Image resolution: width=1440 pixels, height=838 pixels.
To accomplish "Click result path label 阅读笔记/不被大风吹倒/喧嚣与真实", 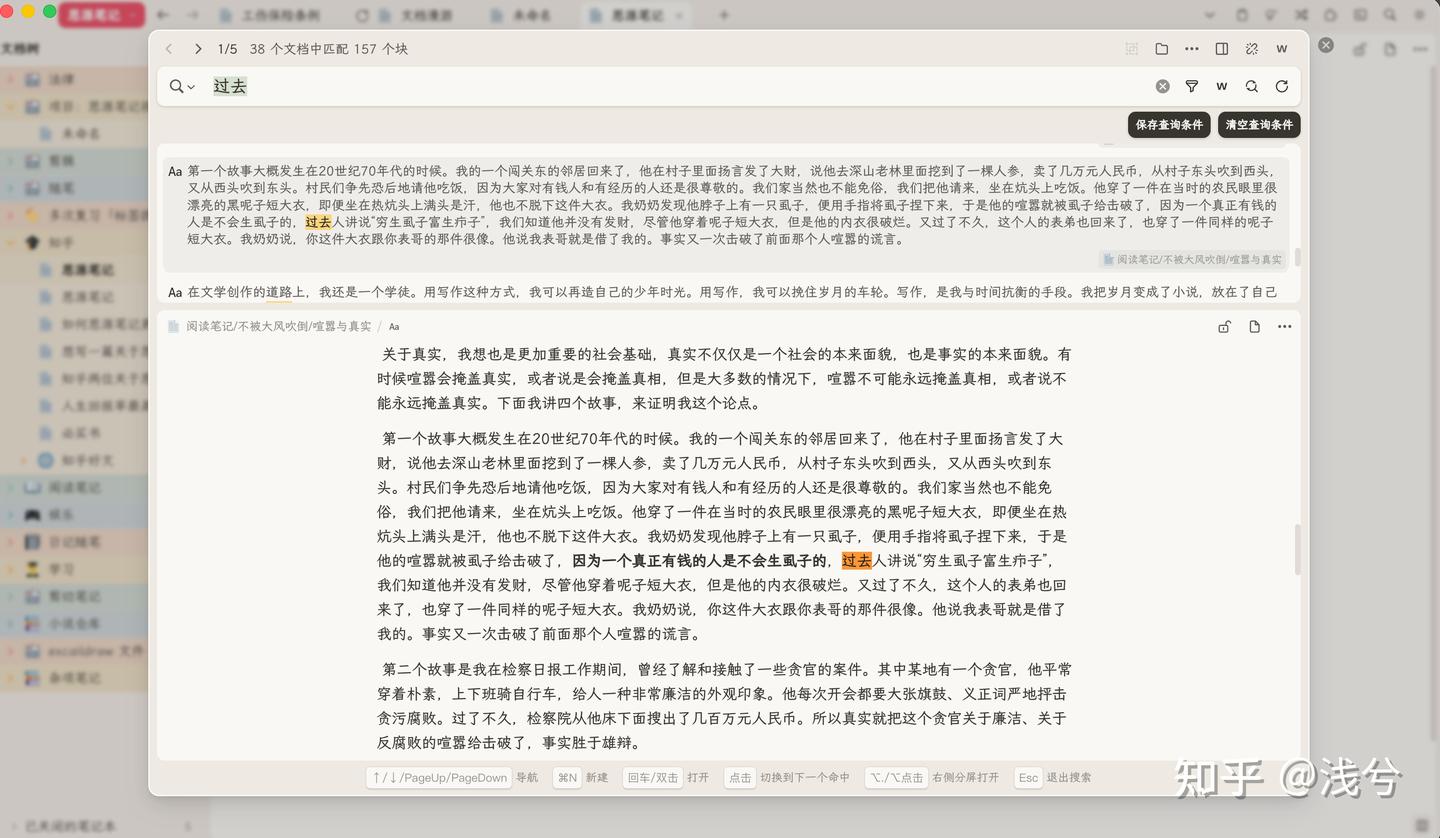I will point(1191,259).
